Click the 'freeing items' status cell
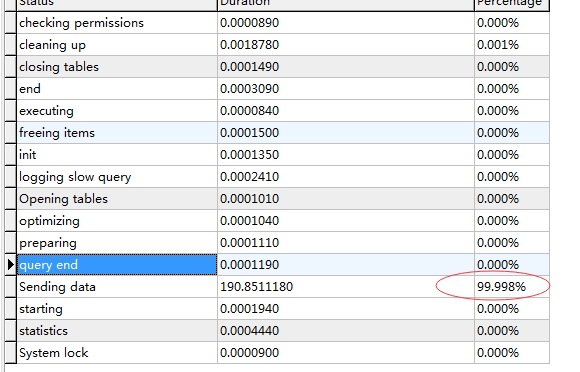Screen dimensions: 580x372 (x=117, y=132)
